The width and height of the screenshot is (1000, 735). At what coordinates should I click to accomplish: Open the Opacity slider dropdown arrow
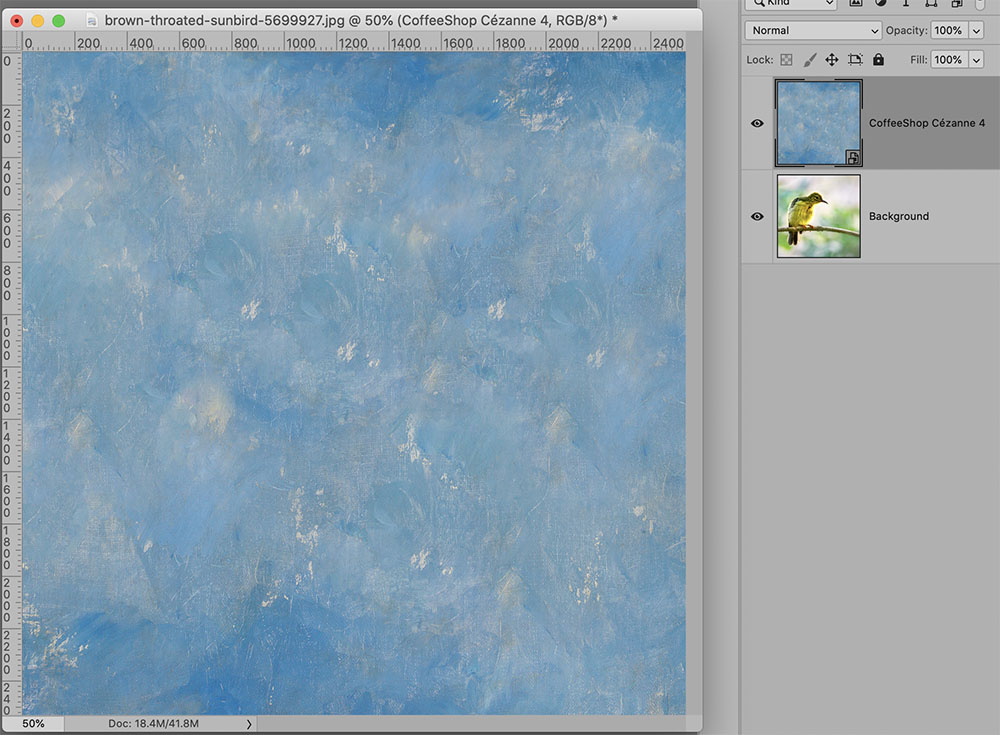[976, 31]
